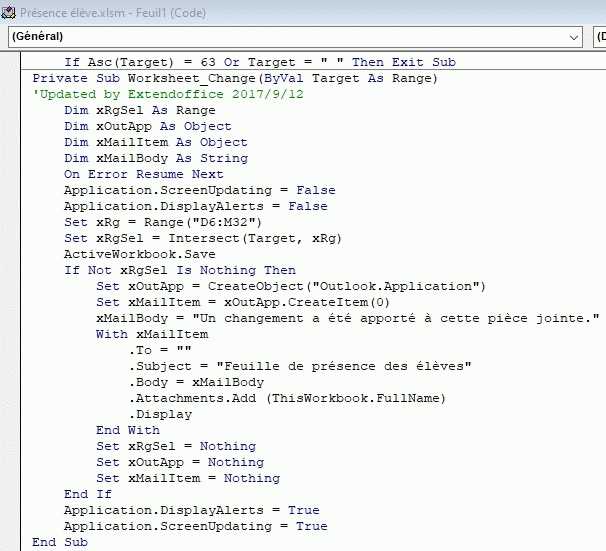
Task: Click the line 'Set xRgSel = Nothing'
Action: tap(176, 446)
